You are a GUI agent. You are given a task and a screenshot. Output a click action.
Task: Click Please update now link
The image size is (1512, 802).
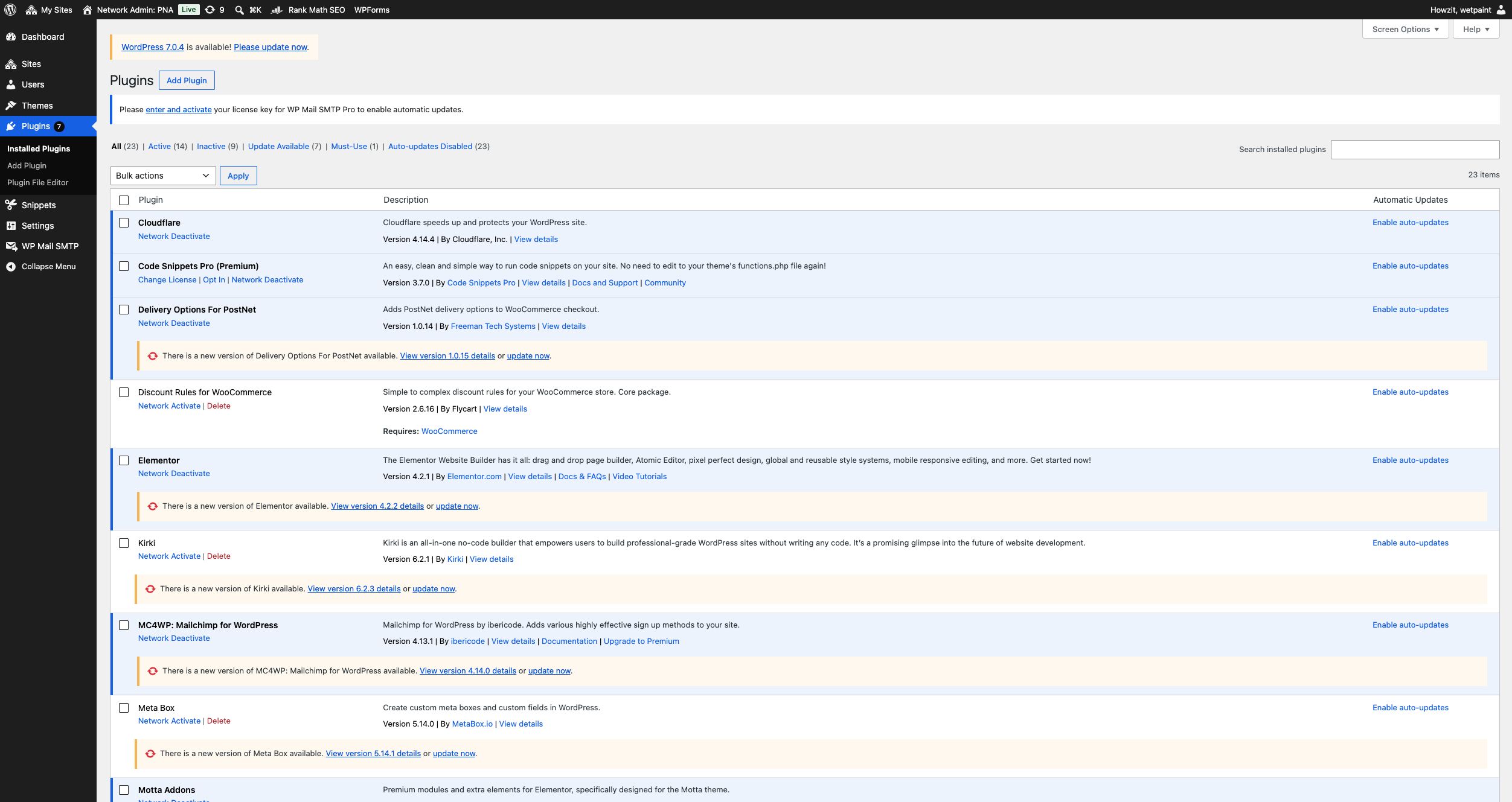coord(271,47)
